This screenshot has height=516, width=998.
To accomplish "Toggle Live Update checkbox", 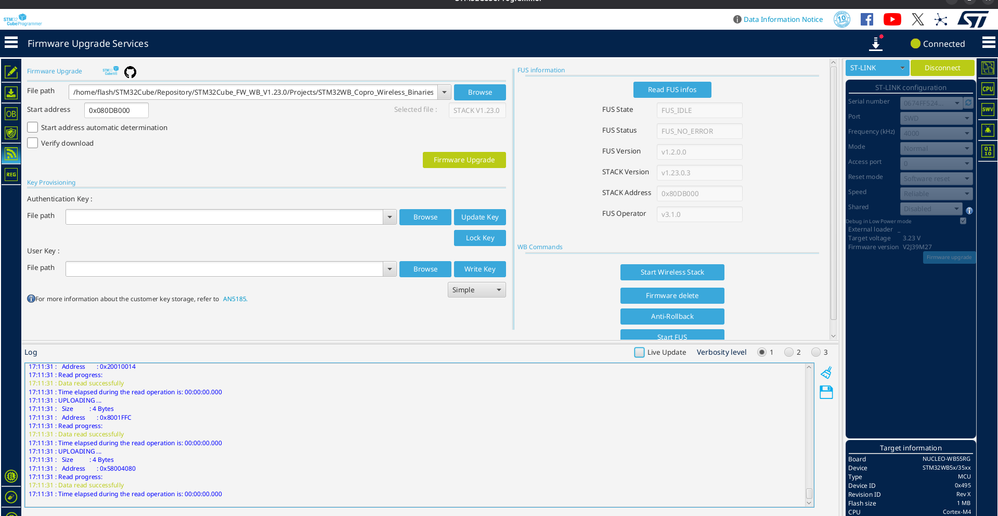I will click(639, 352).
